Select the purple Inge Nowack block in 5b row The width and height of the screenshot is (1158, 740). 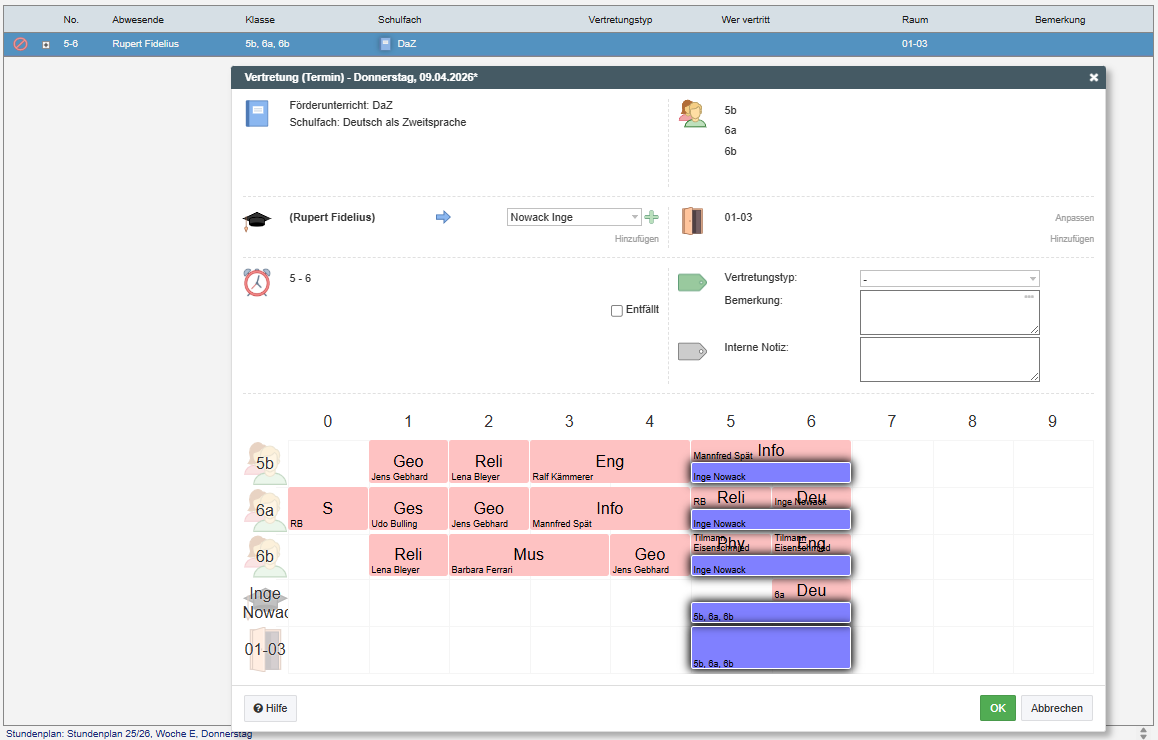click(x=770, y=472)
